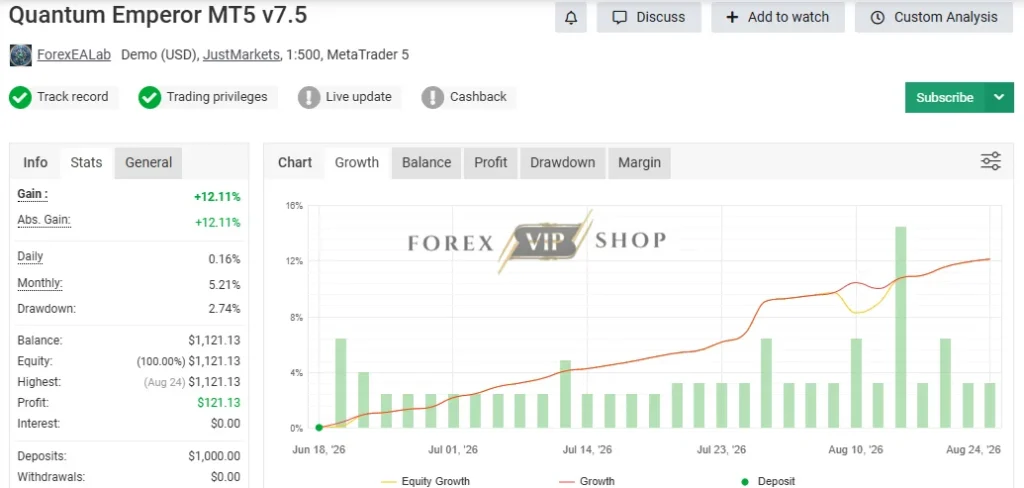The image size is (1024, 488).
Task: Switch to the General tab
Action: pyautogui.click(x=148, y=163)
